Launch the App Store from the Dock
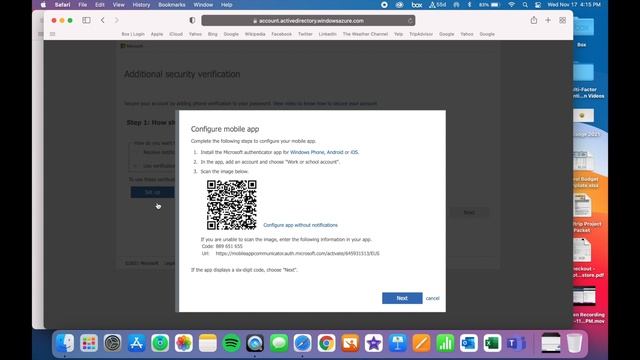640x360 pixels. click(136, 343)
